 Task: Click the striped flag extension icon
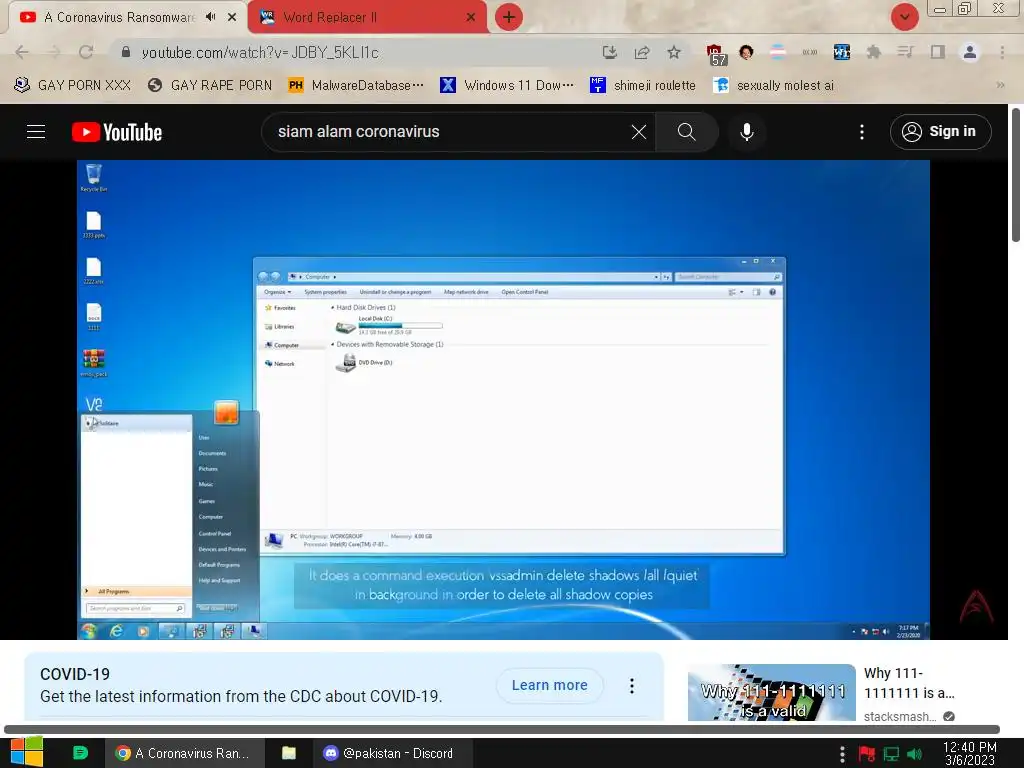778,52
